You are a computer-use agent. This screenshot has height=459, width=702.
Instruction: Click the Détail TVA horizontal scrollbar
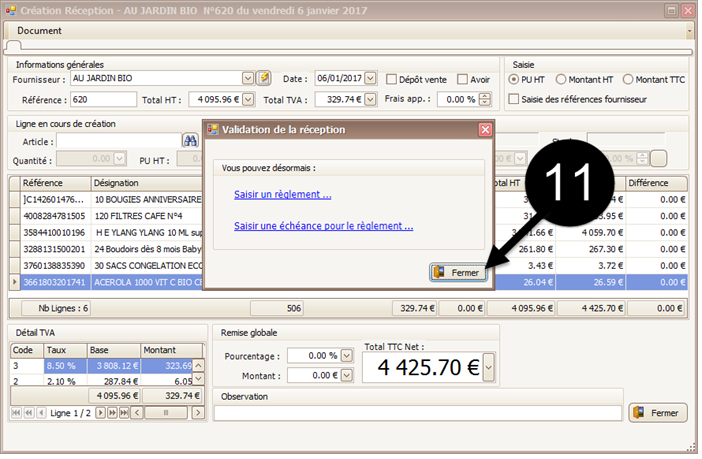click(x=167, y=413)
